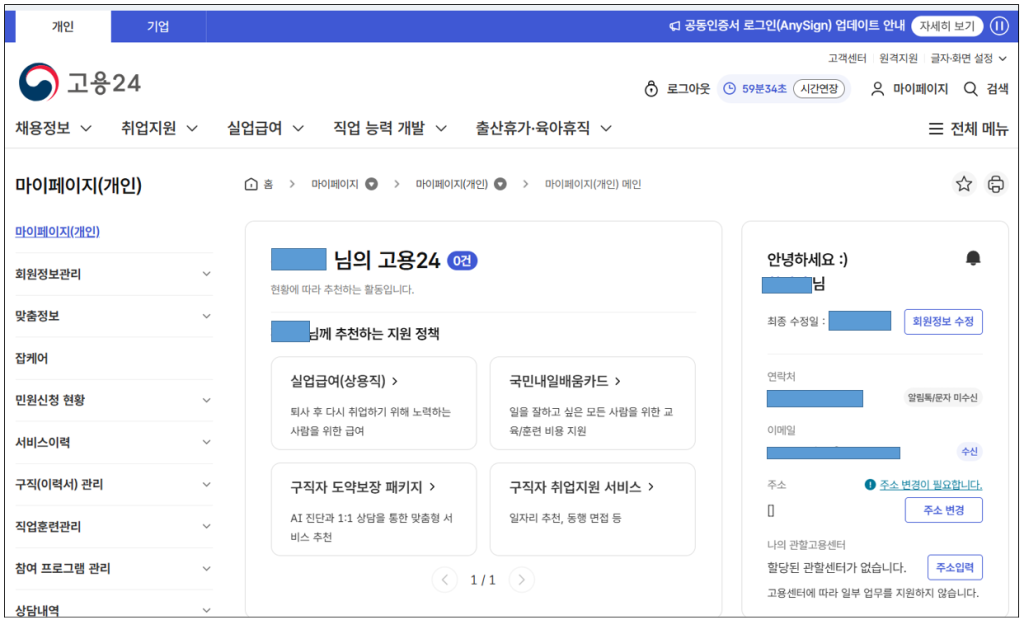
Task: Open 구직자 도약보장 패키지 arrow
Action: [432, 487]
